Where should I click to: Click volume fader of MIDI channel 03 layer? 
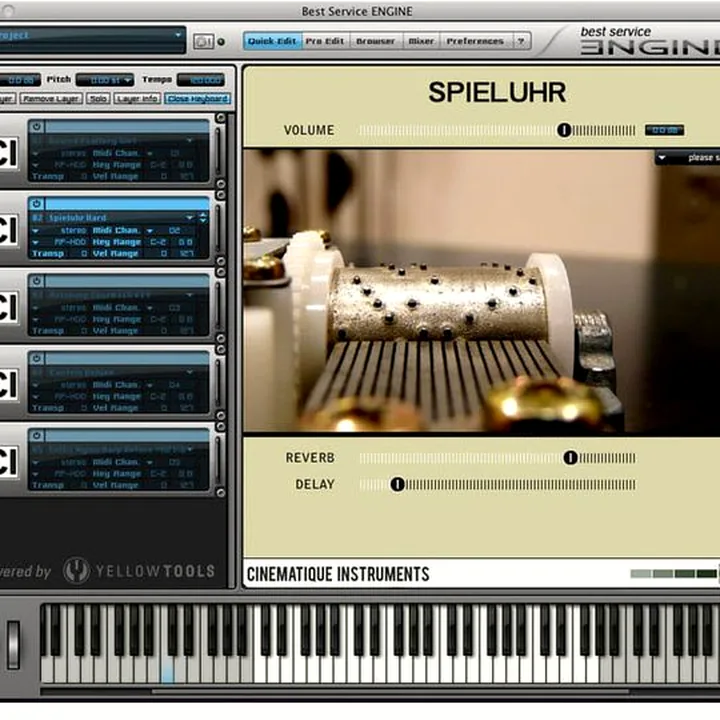tap(218, 306)
